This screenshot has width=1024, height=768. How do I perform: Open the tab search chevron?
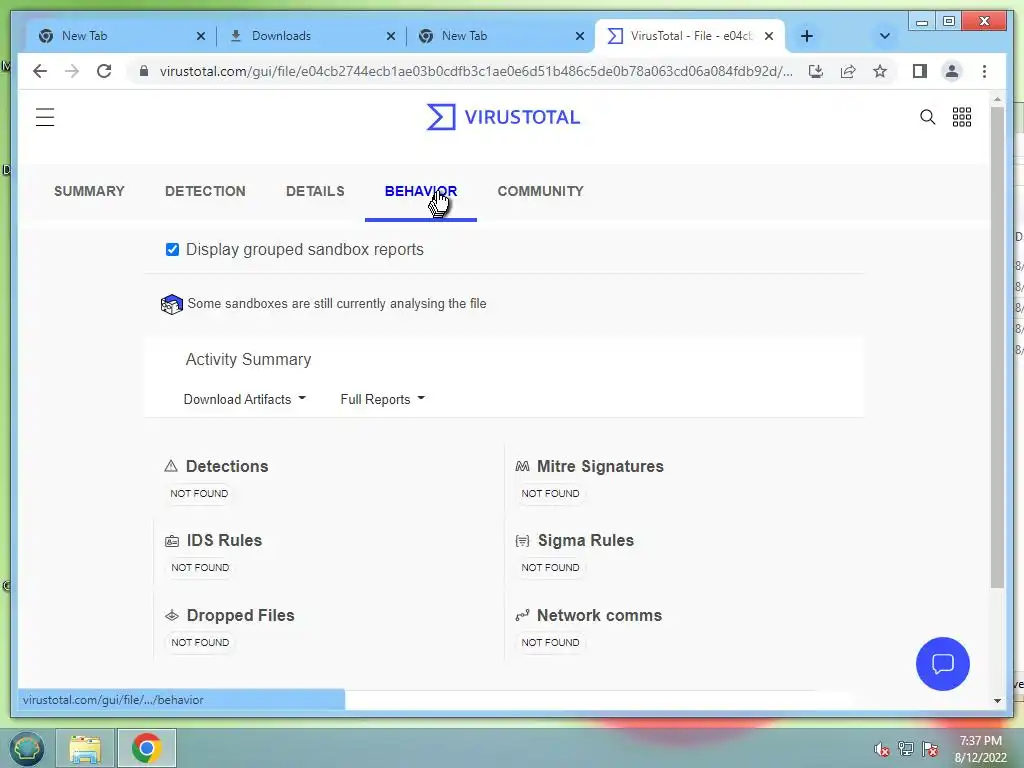tap(885, 36)
